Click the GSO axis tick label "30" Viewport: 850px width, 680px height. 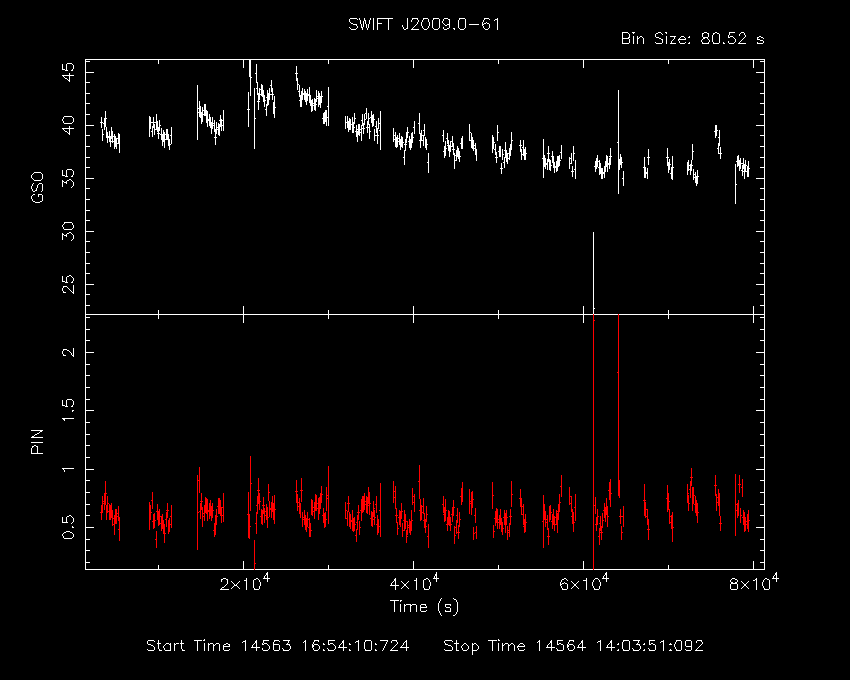point(69,232)
